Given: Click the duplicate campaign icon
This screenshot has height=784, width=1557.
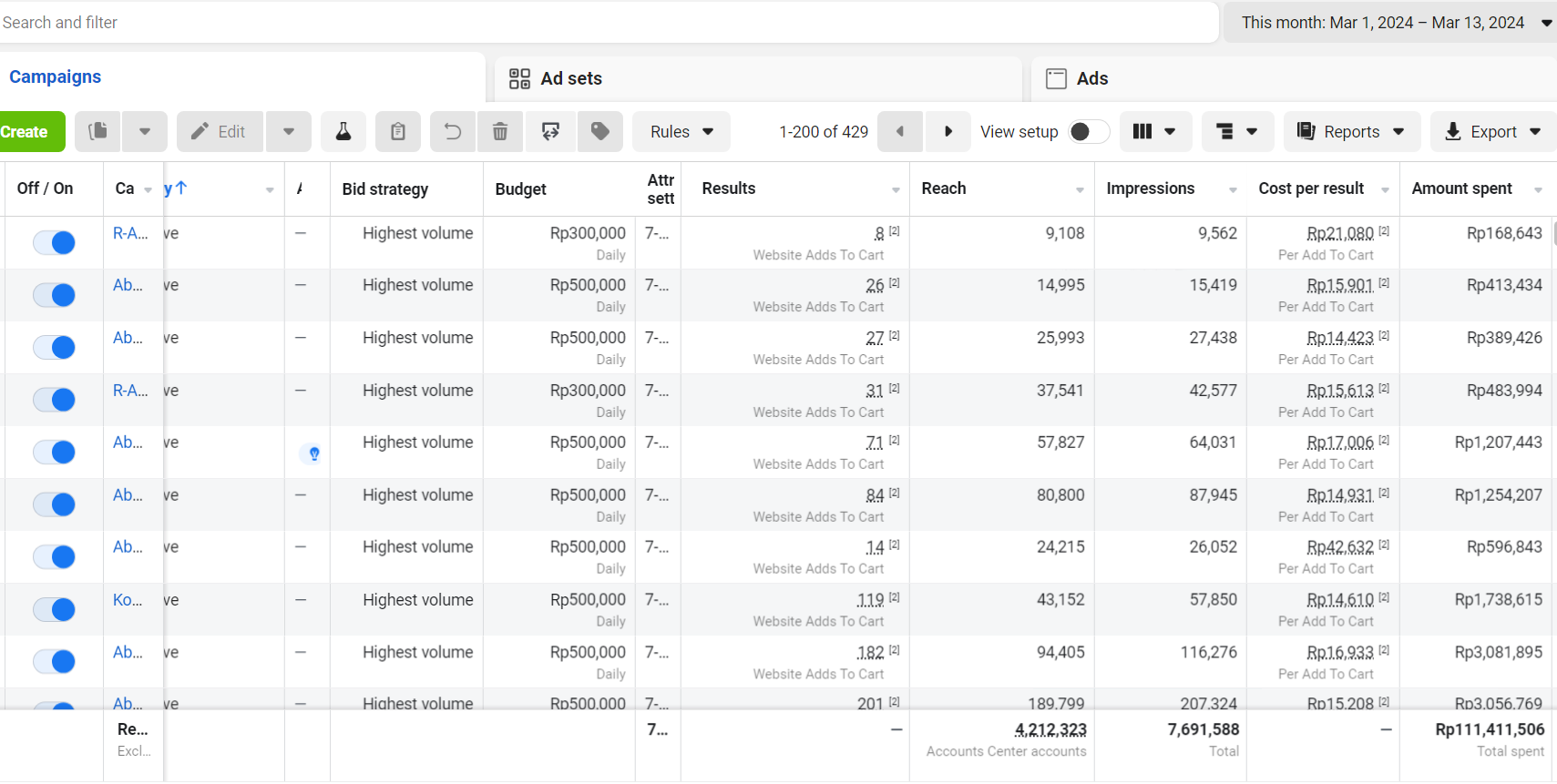Looking at the screenshot, I should pos(98,132).
